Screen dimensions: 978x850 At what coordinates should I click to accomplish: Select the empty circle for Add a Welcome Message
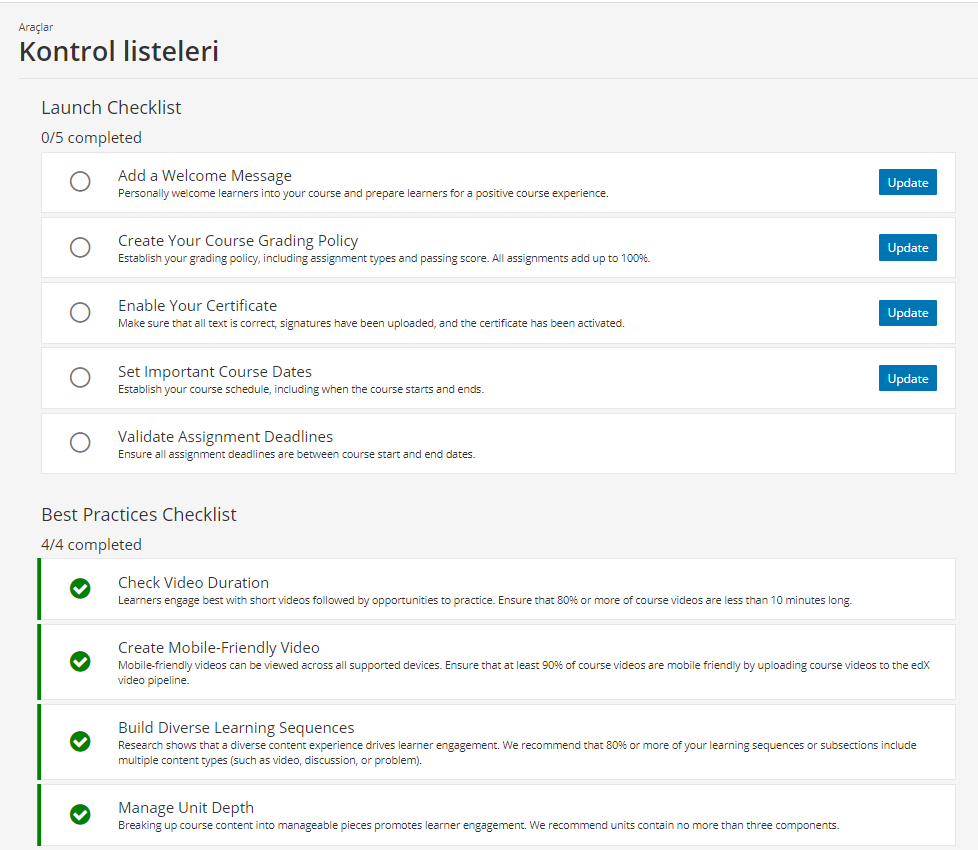(80, 181)
